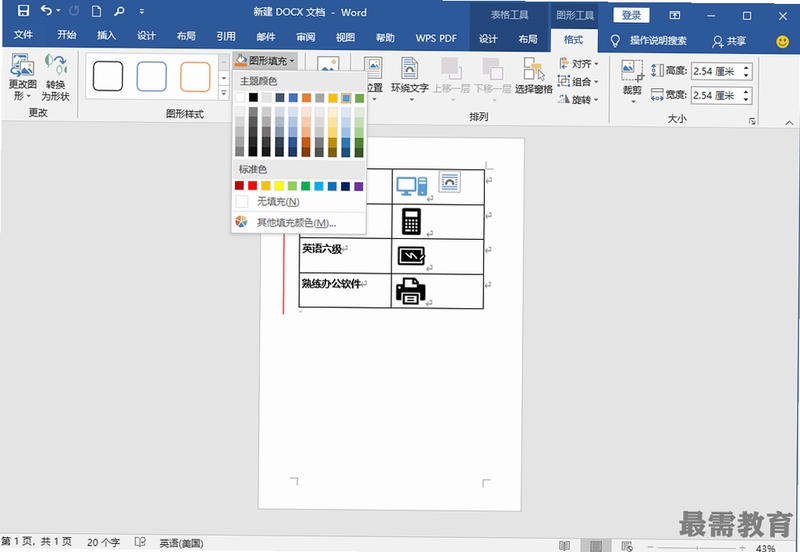The height and width of the screenshot is (552, 800).
Task: Open the 组合 group dropdown
Action: coord(579,81)
